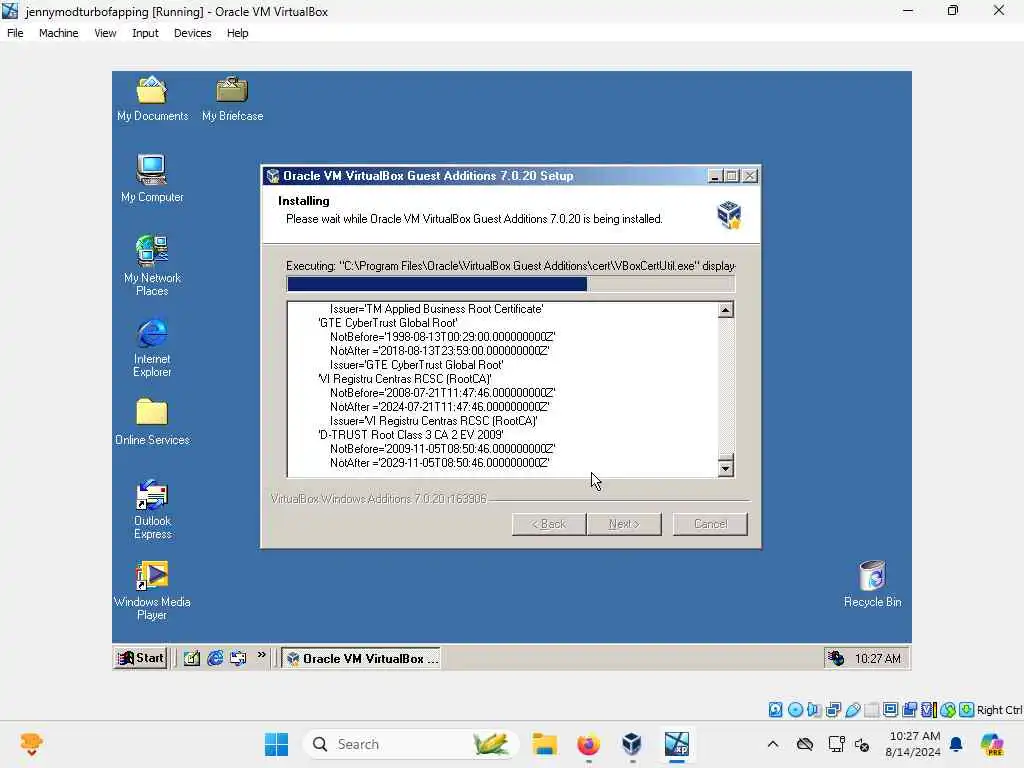Expand the quick launch overflow chevron
The width and height of the screenshot is (1024, 768).
[262, 655]
